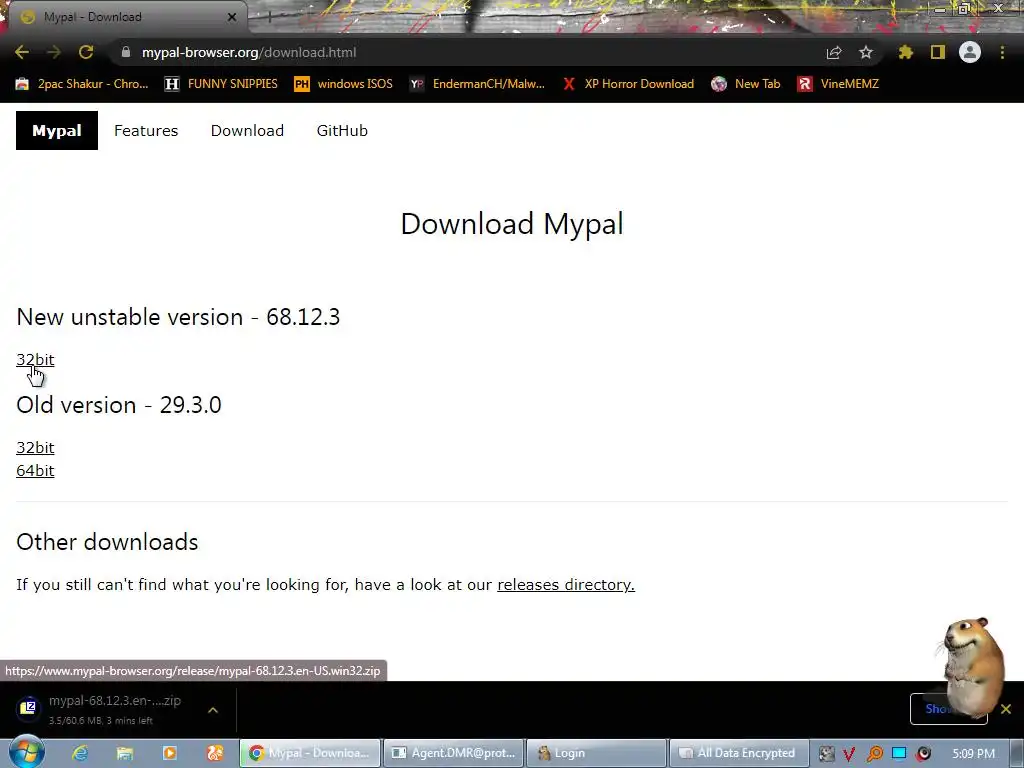Viewport: 1024px width, 768px height.
Task: Open the 2pac Shakur bookmark
Action: click(x=82, y=84)
